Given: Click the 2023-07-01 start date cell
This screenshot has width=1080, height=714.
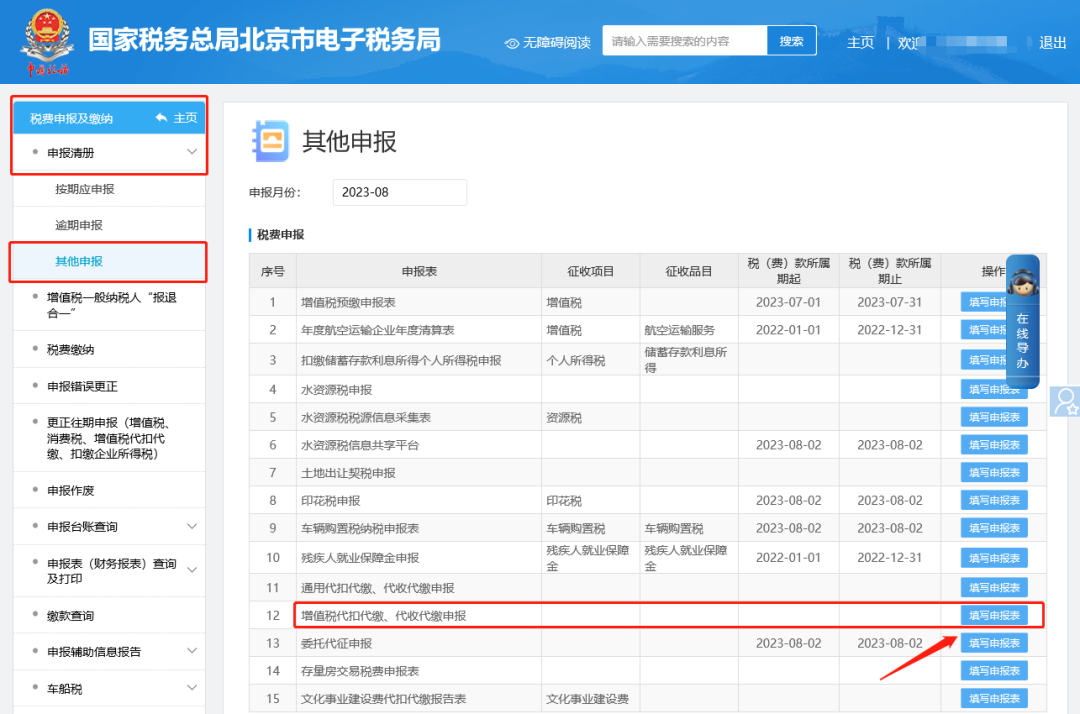Looking at the screenshot, I should pyautogui.click(x=789, y=302).
